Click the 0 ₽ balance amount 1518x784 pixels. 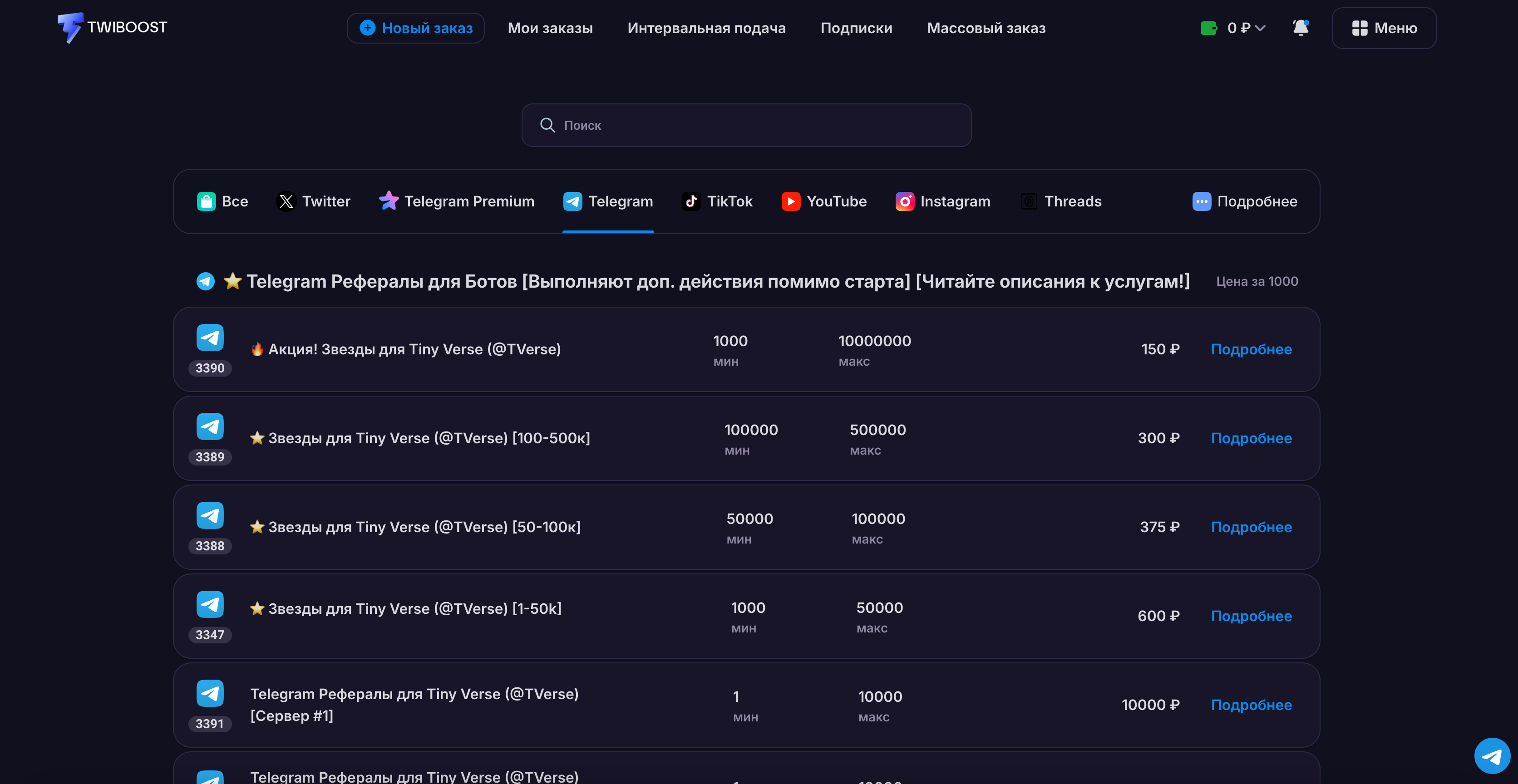pyautogui.click(x=1238, y=28)
